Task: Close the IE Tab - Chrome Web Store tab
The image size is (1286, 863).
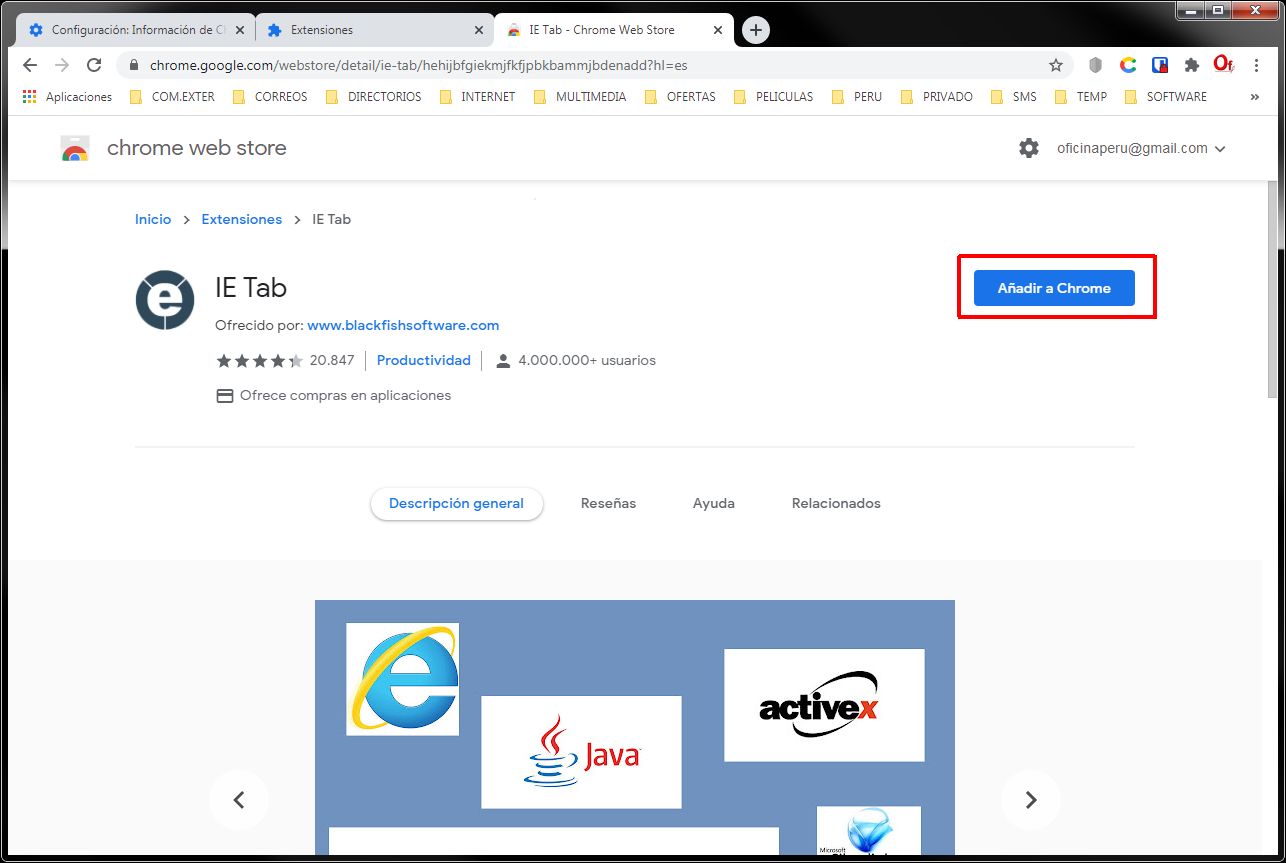Action: pyautogui.click(x=718, y=30)
